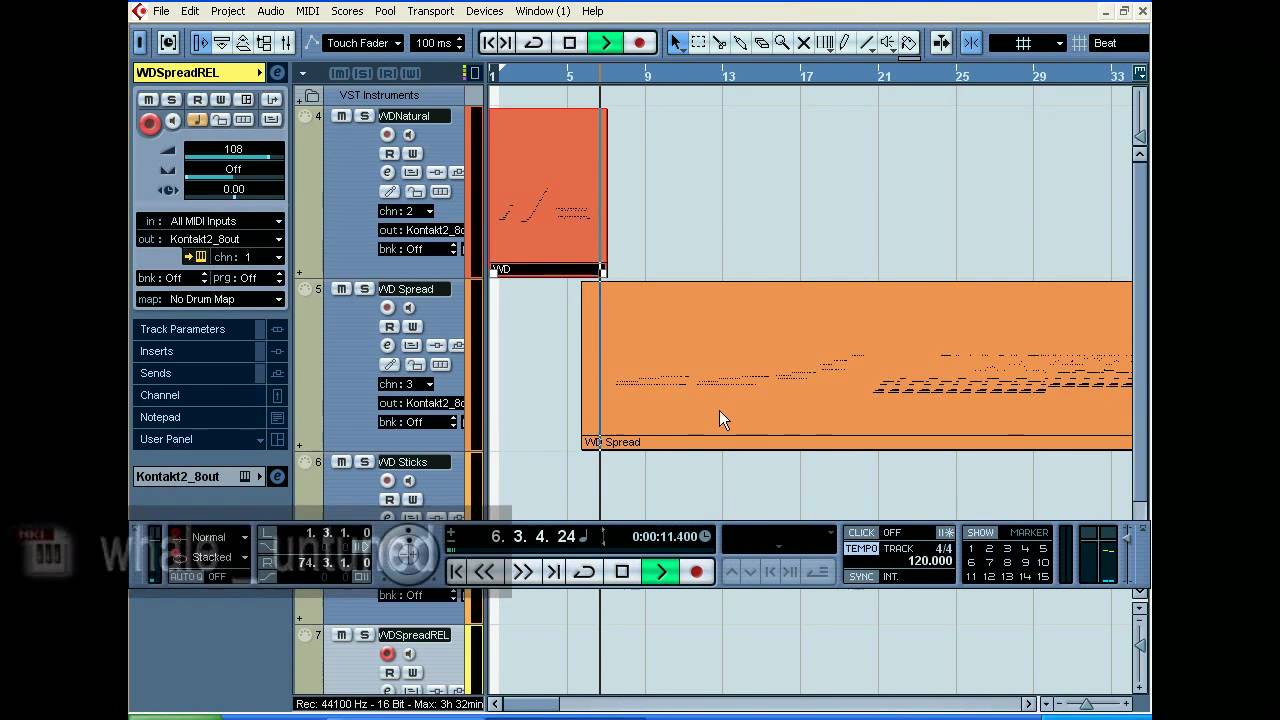Click the User Panel section icon
Screen dimensions: 1280x720
(277, 439)
